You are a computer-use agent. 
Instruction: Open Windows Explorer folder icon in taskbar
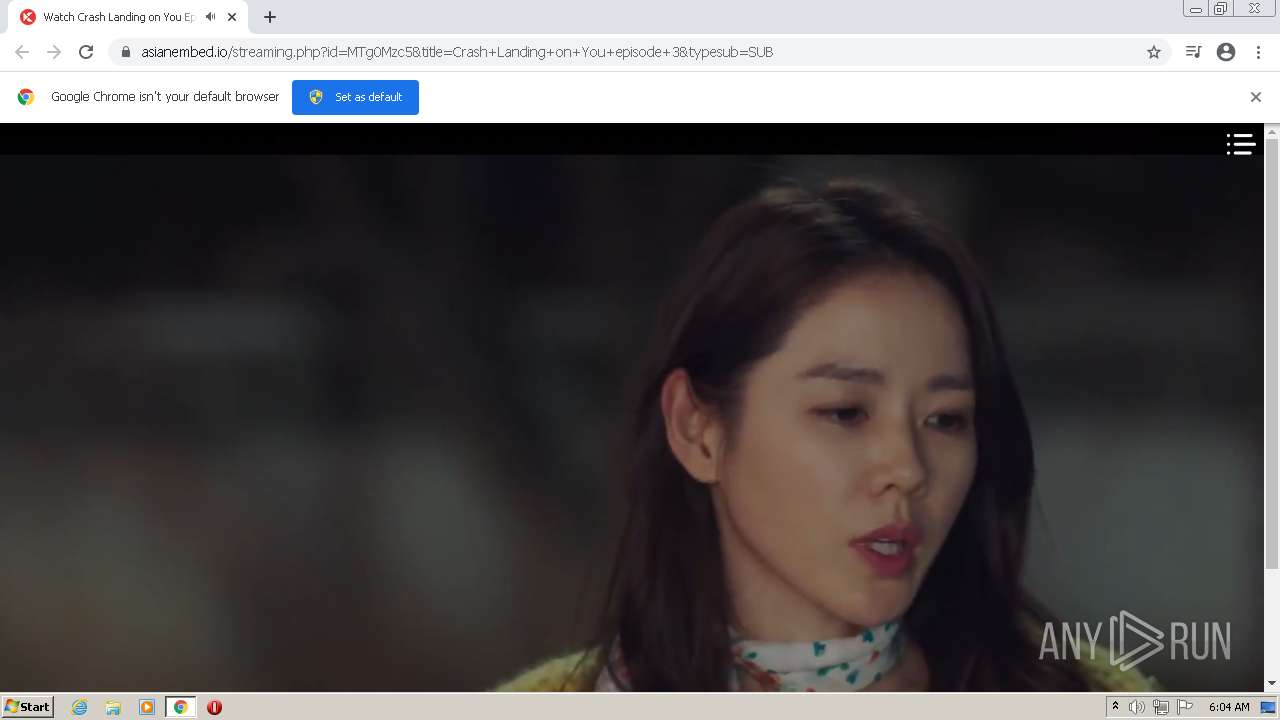click(x=113, y=707)
